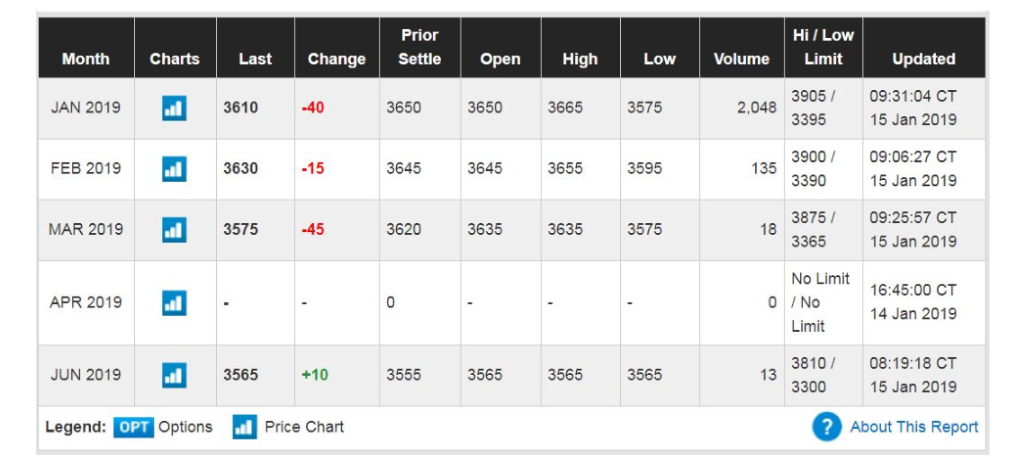
Task: Open price chart for APR 2019
Action: pyautogui.click(x=174, y=302)
